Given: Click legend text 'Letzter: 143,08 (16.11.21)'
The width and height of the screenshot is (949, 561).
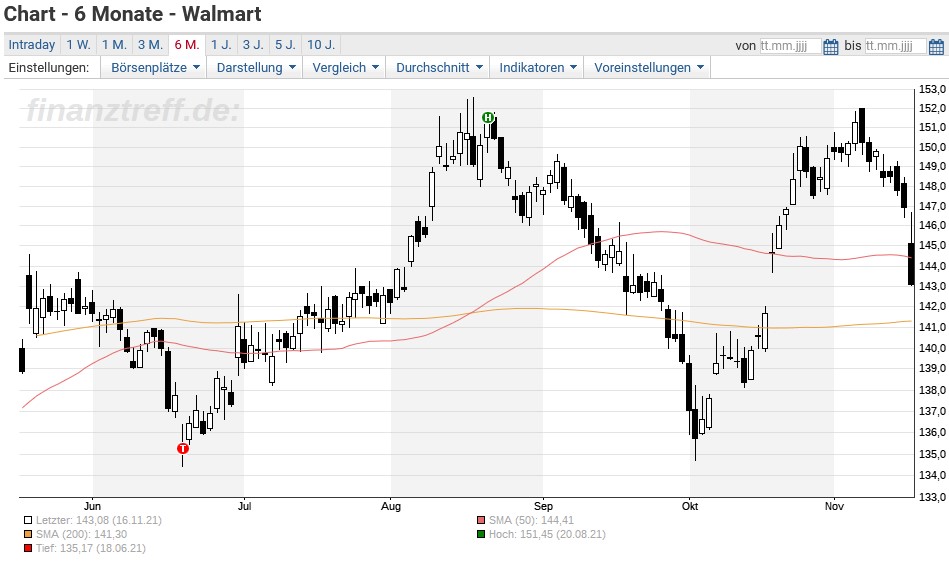Looking at the screenshot, I should click(99, 520).
